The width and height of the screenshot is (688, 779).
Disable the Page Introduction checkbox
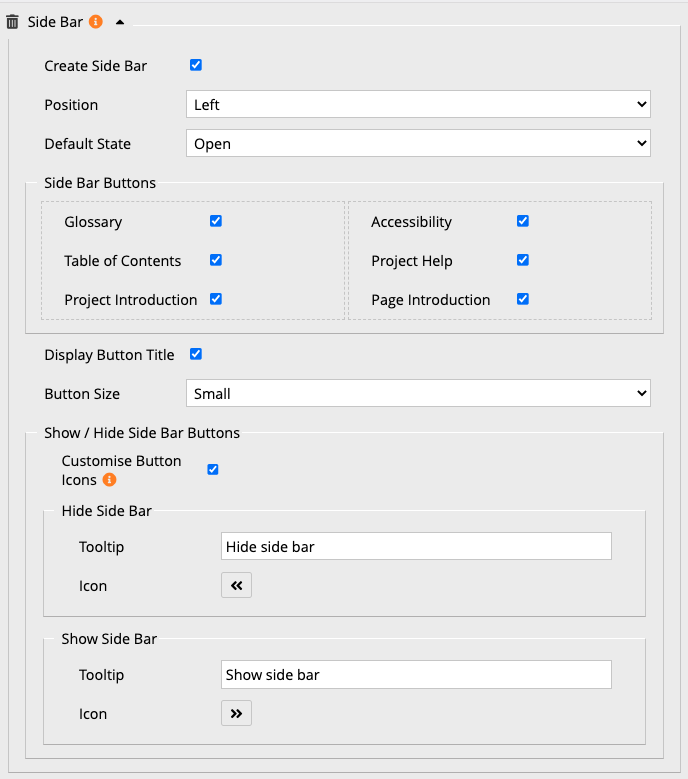pos(523,299)
